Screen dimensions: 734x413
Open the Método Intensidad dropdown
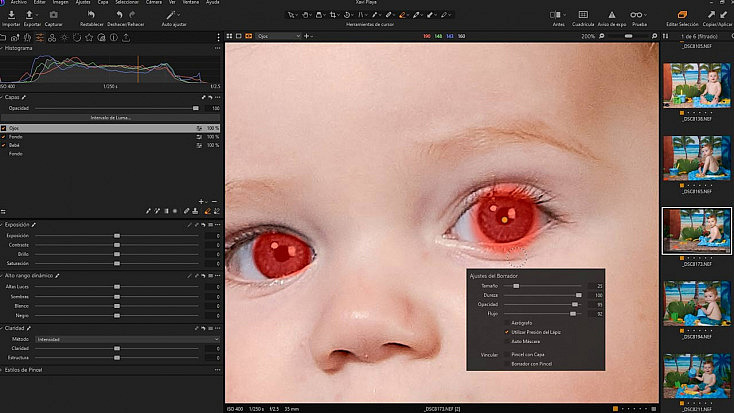[x=128, y=339]
